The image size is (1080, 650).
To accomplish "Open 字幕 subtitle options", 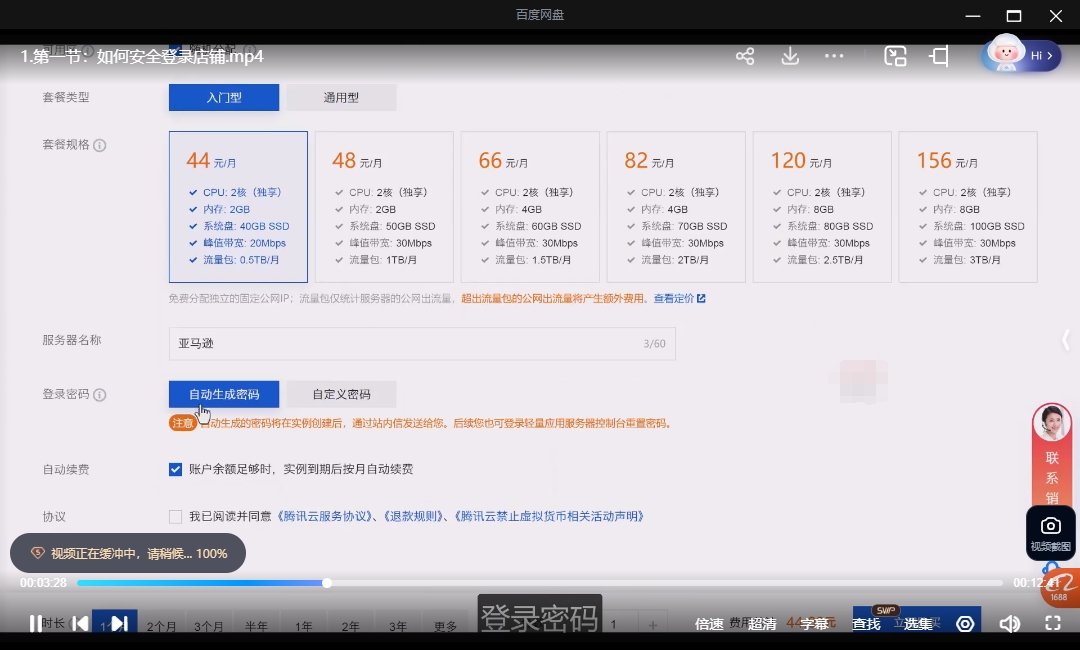I will [814, 624].
